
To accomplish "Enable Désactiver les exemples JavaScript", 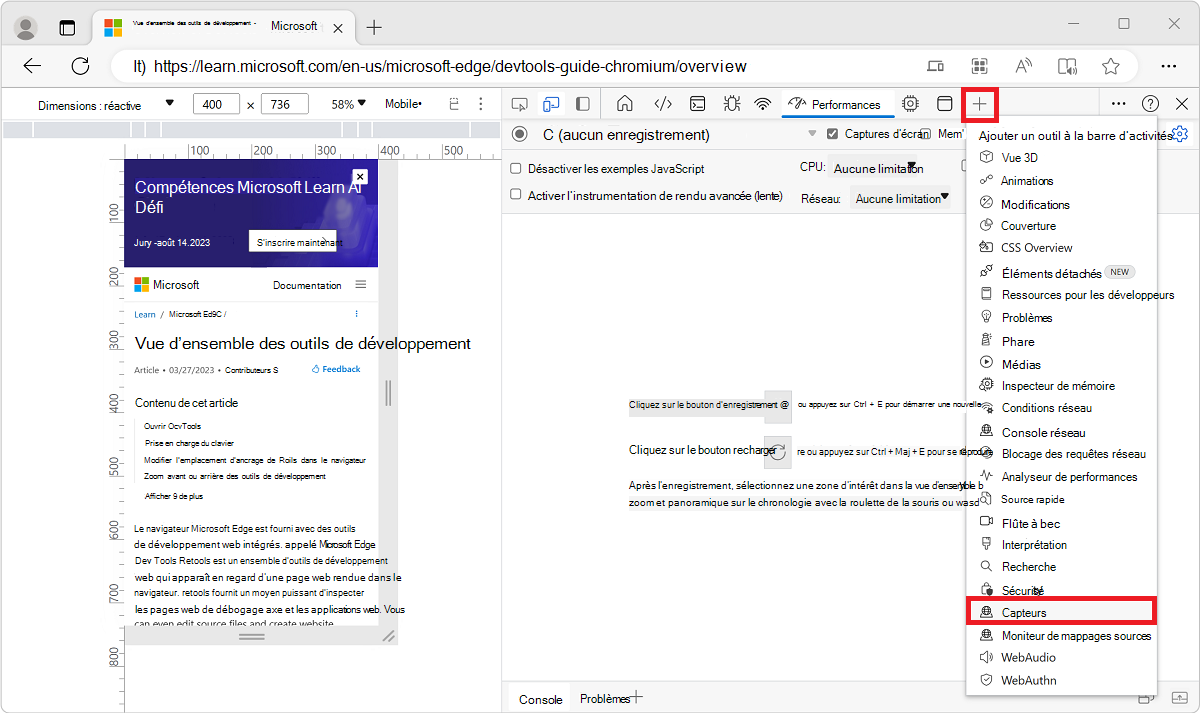I will click(x=516, y=168).
